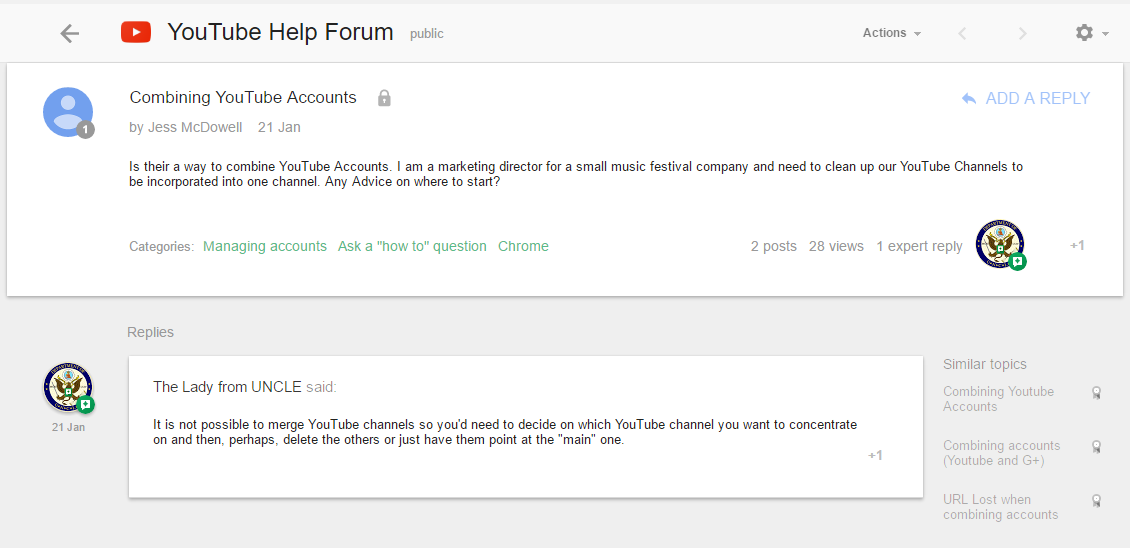Open The Lady from UNCLE's reply avatar
1130x548 pixels.
point(68,388)
